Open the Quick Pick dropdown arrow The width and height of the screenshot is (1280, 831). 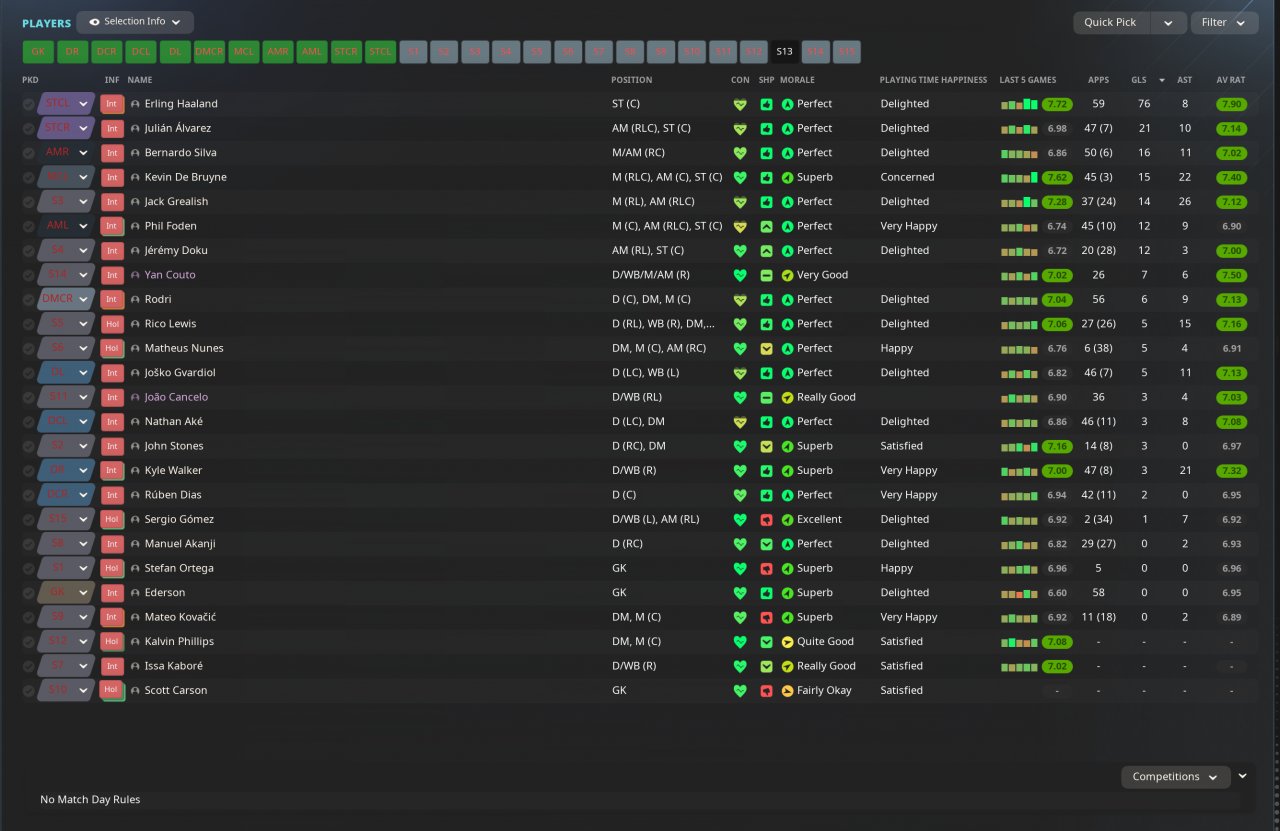pos(1168,23)
